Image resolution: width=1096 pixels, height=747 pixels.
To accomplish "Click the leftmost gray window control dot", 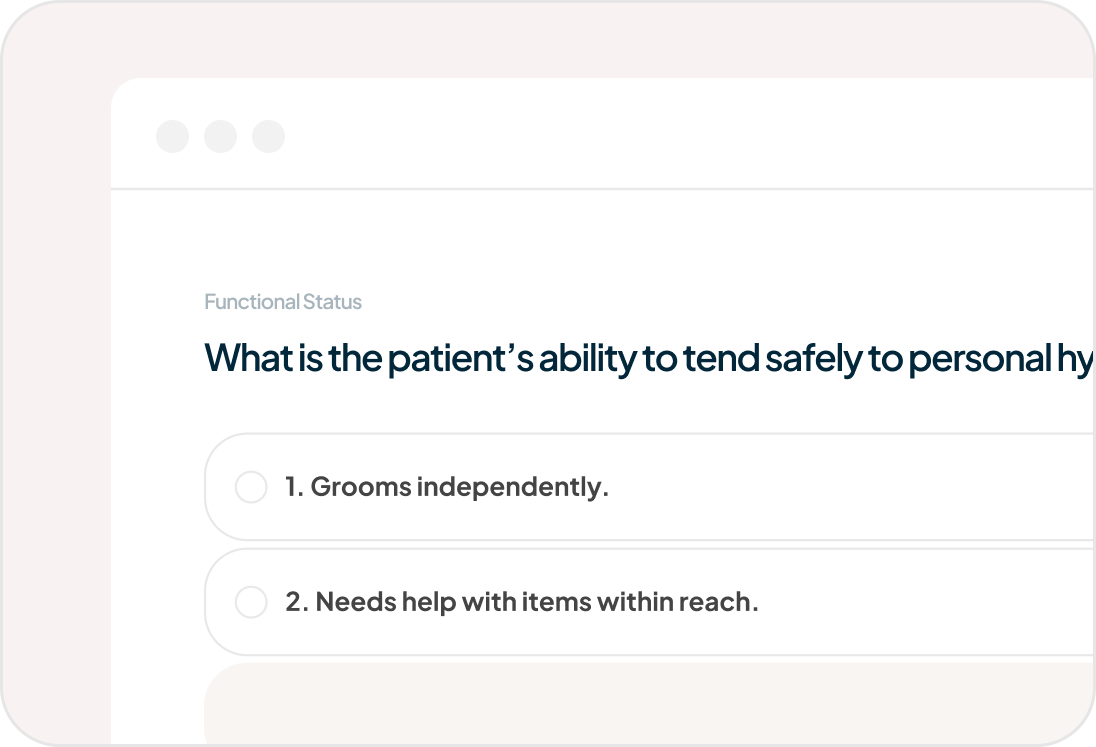I will tap(173, 136).
